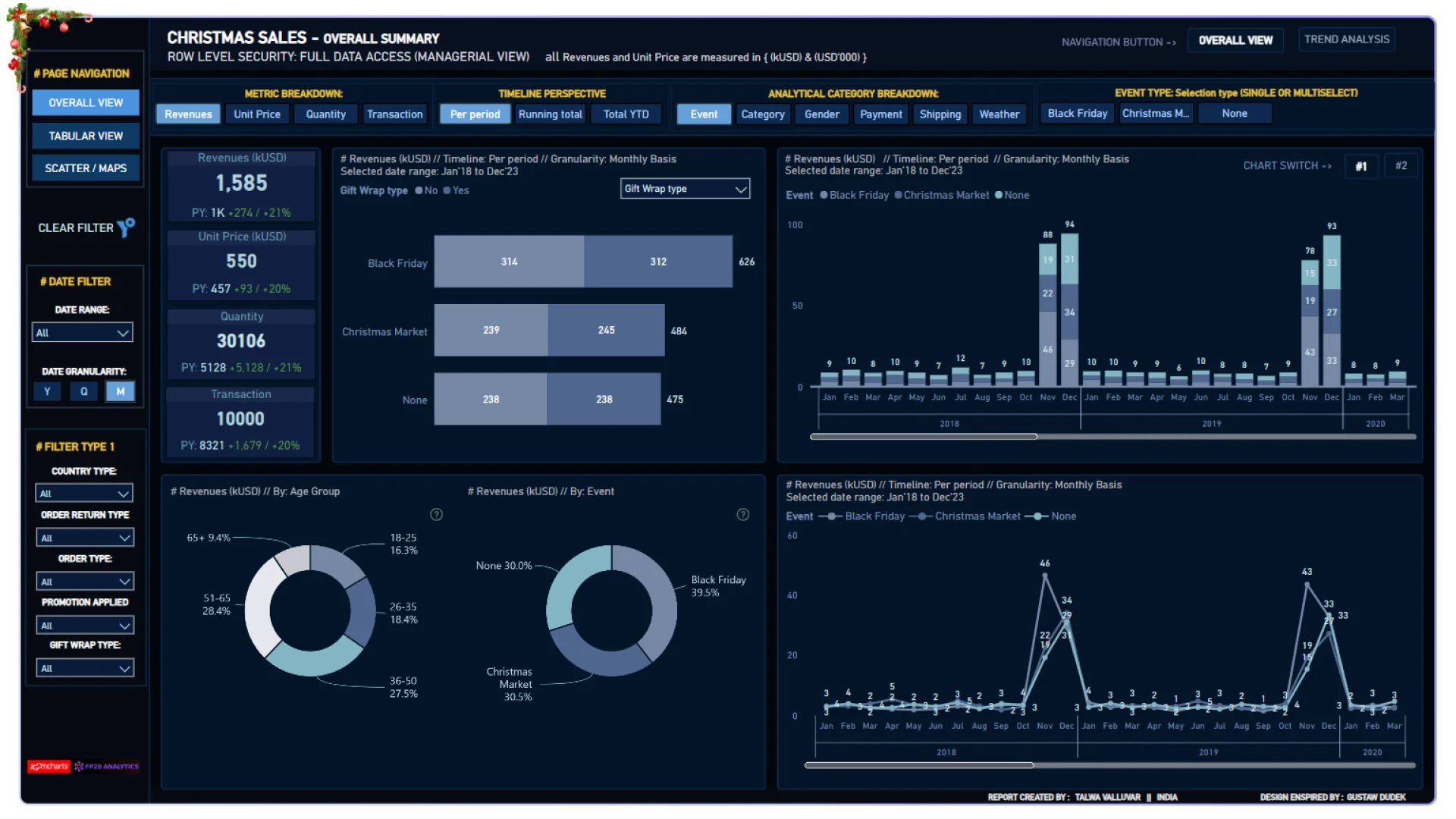Click Christmas Market legend in line chart

tap(965, 516)
